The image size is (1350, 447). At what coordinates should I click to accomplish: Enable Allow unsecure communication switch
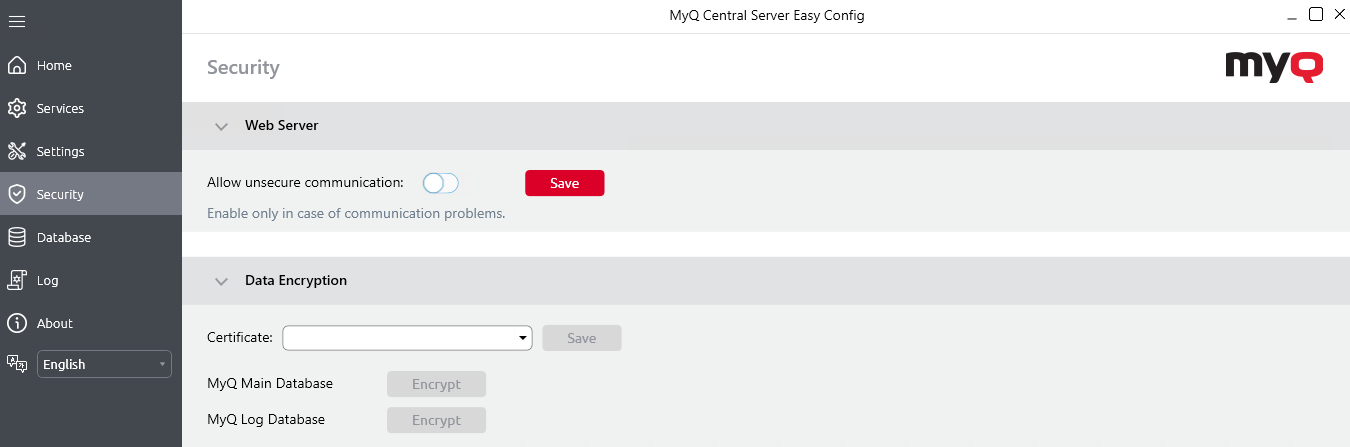[440, 183]
